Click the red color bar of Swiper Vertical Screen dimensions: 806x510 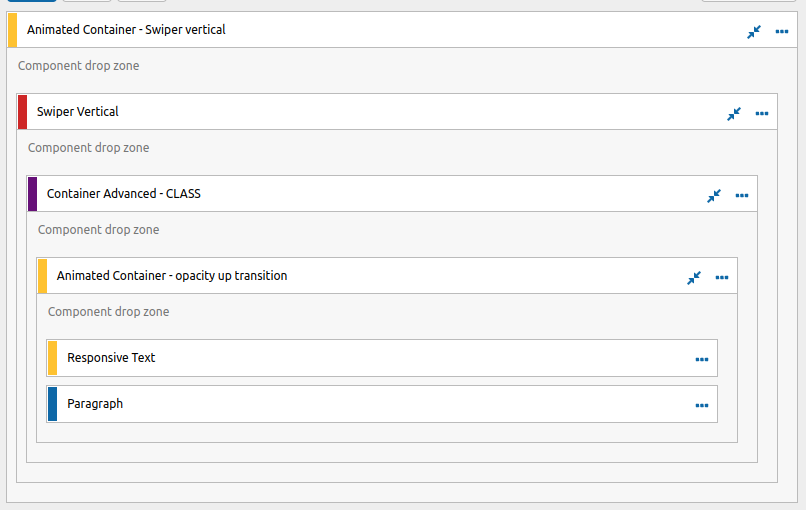click(x=23, y=112)
